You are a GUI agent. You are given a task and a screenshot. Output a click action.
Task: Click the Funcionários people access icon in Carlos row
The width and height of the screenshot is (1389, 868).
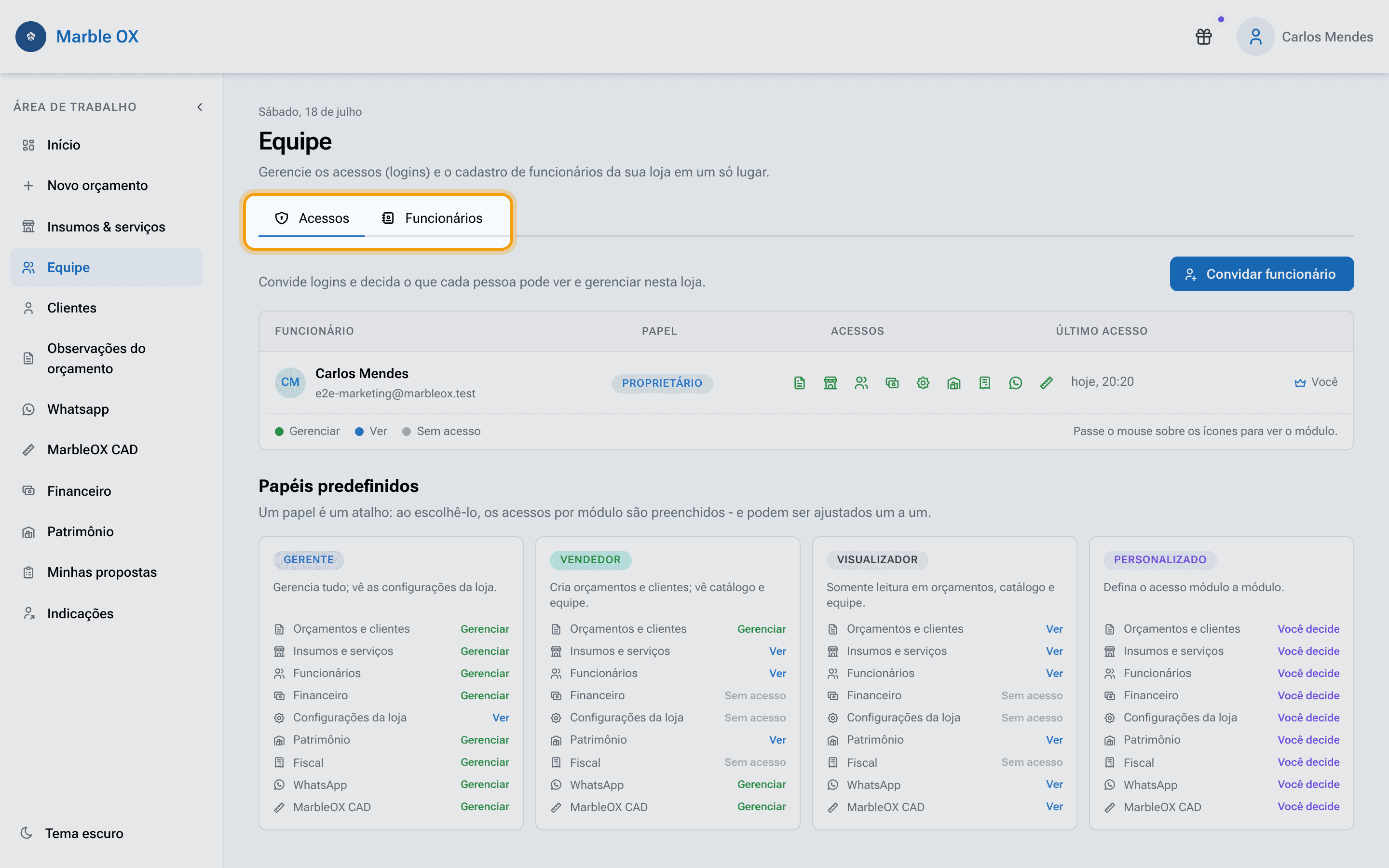861,383
